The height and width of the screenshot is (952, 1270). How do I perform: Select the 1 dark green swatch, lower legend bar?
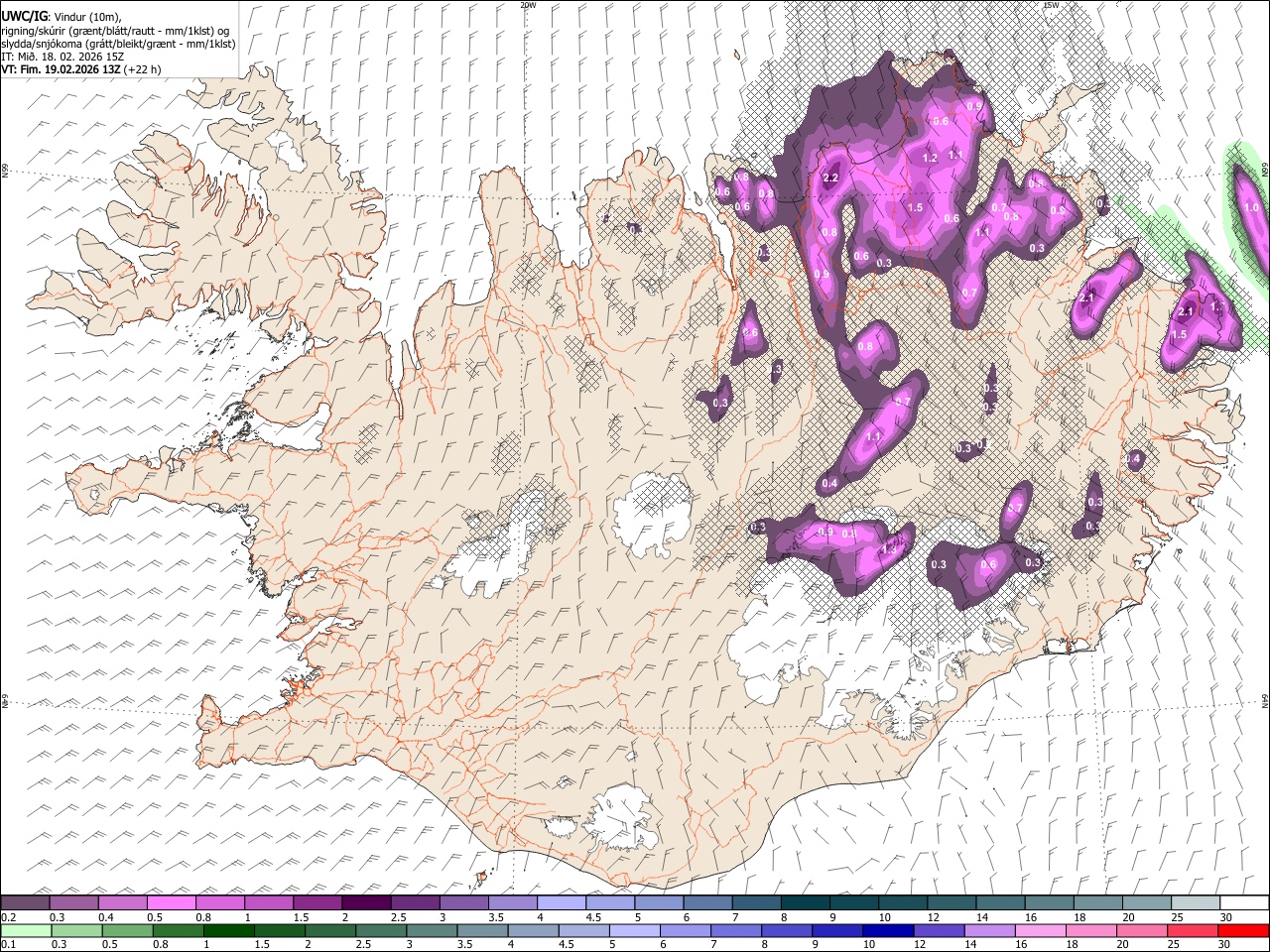coord(228,930)
